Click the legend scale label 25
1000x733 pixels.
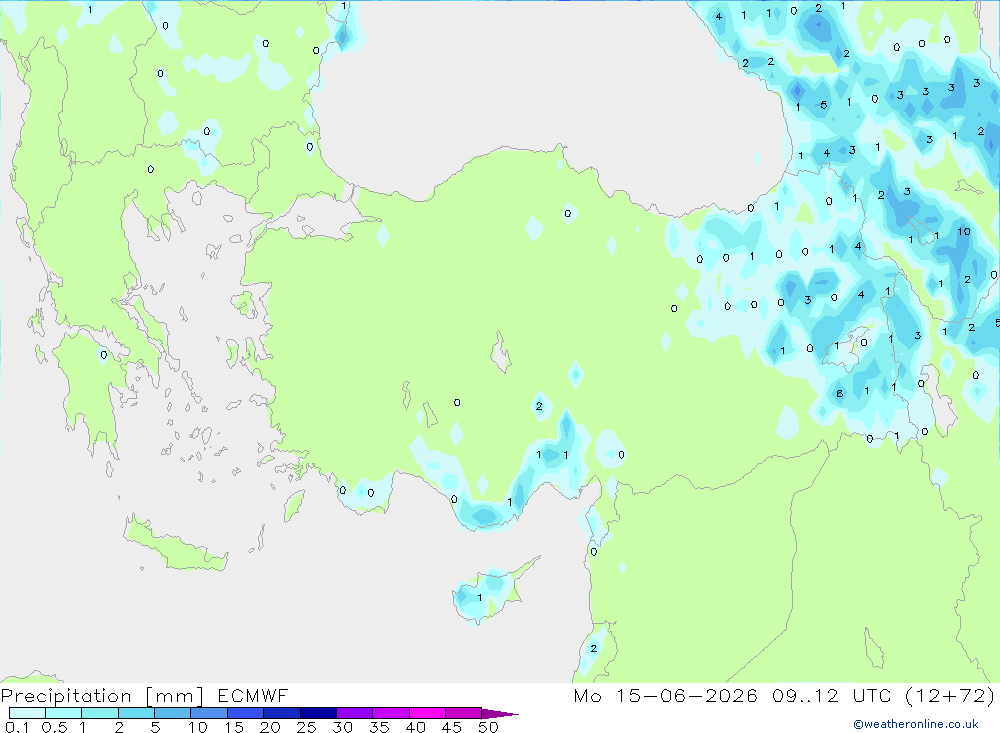click(307, 727)
